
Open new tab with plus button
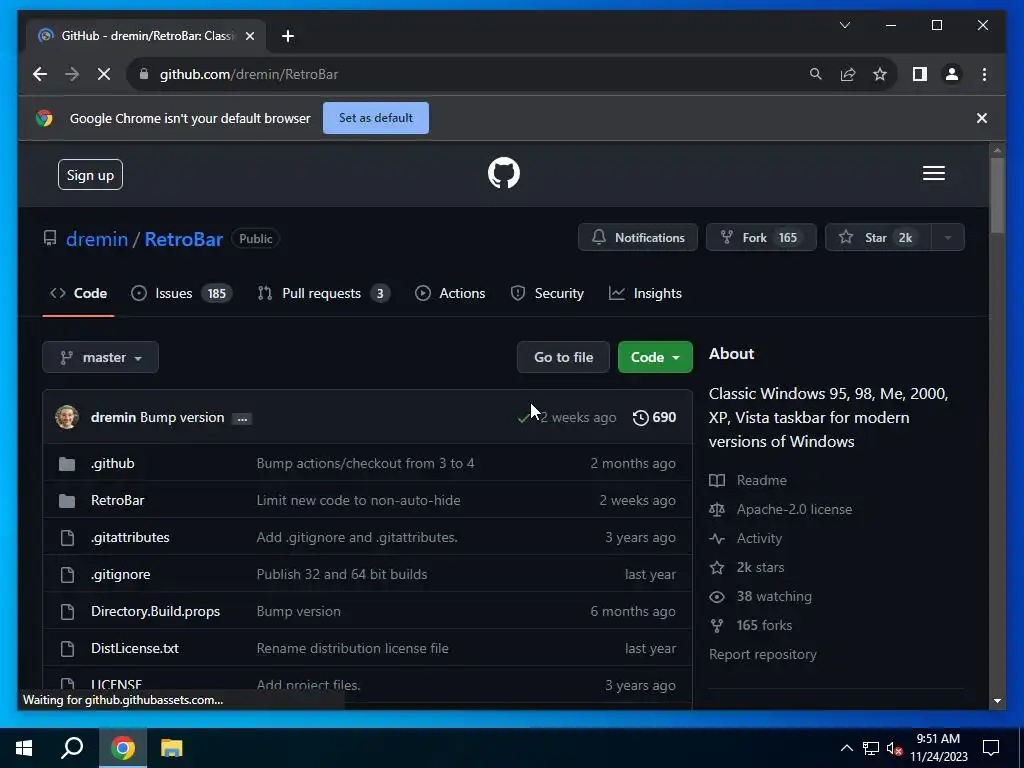(x=288, y=36)
